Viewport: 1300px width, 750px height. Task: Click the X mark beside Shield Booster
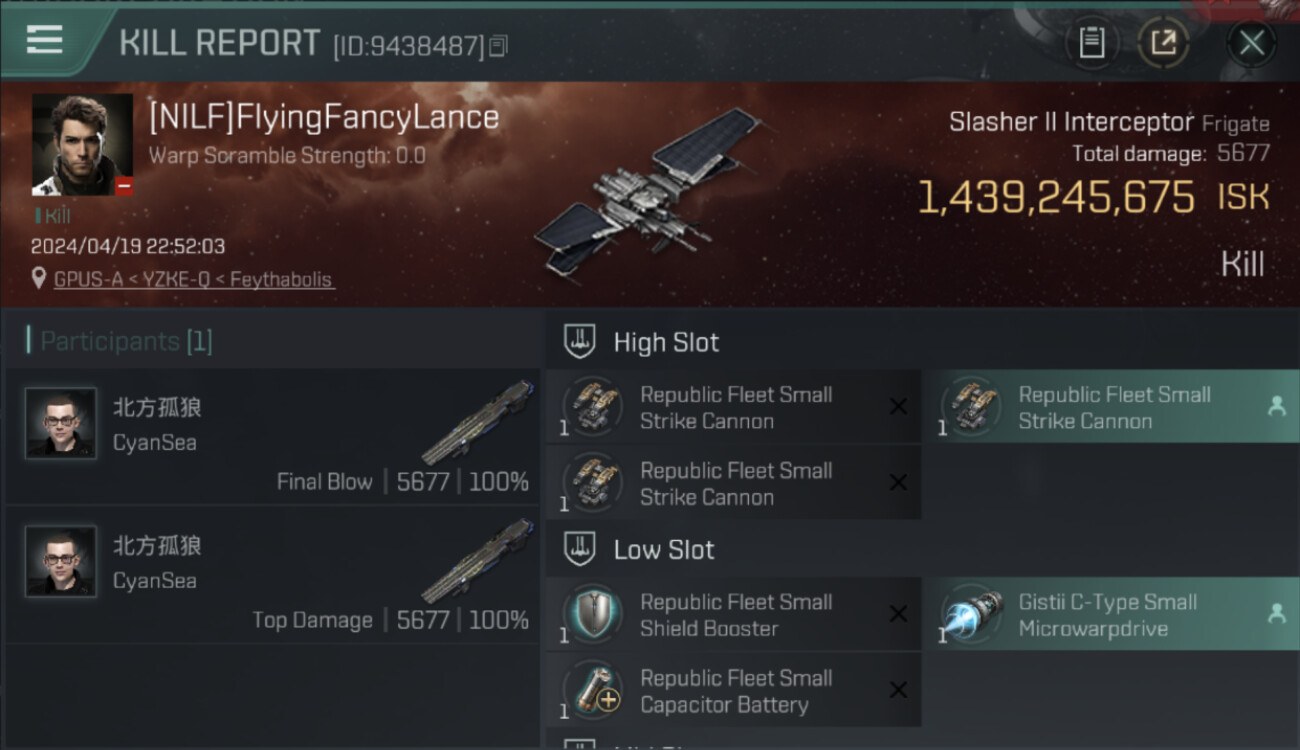(x=898, y=614)
